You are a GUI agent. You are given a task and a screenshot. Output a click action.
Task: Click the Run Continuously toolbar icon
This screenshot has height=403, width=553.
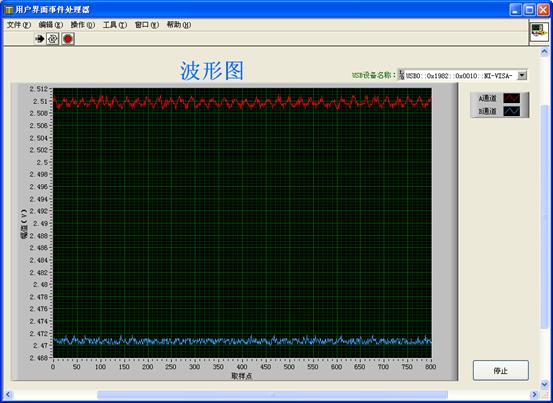point(53,39)
